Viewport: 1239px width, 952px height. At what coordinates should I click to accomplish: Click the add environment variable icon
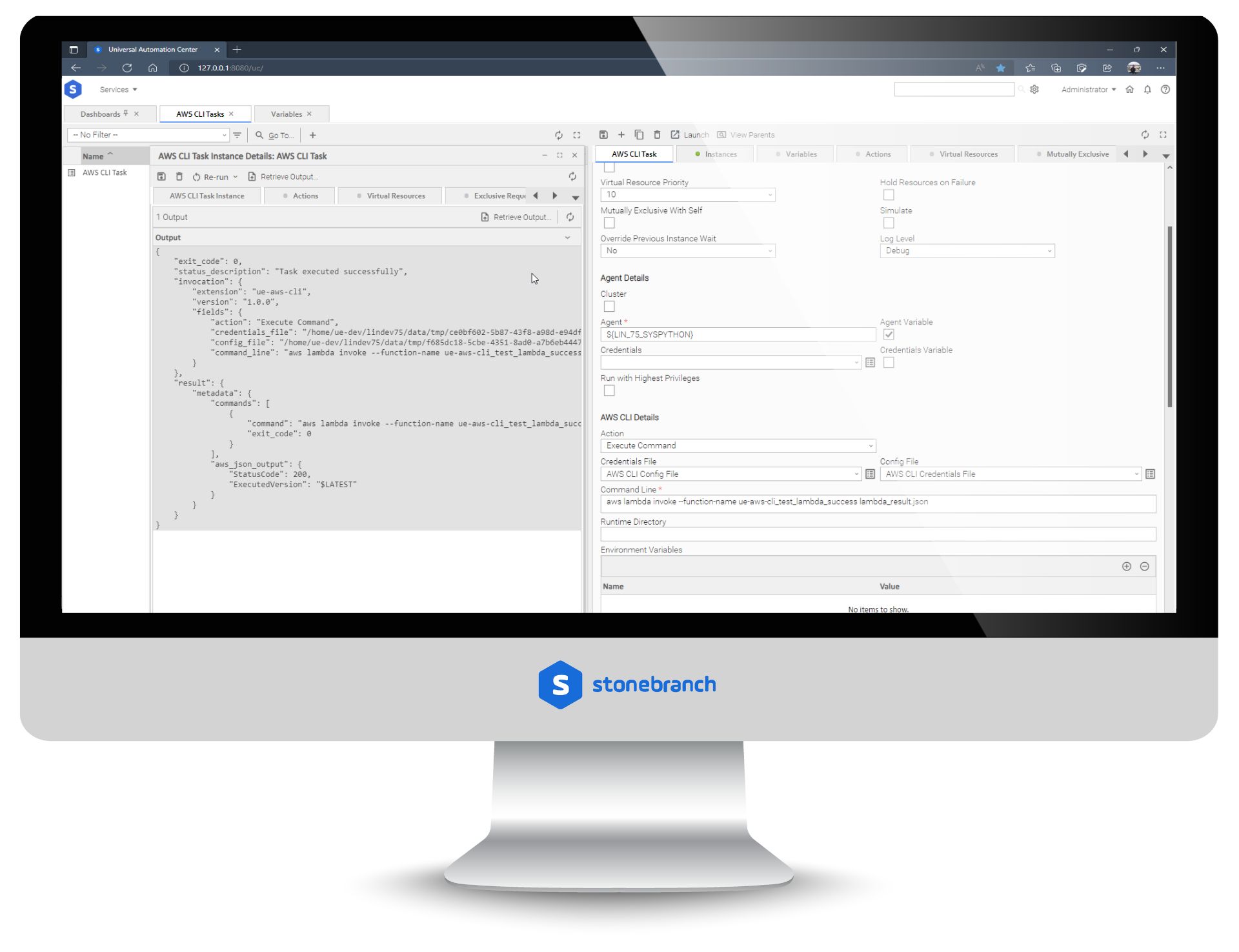click(1127, 567)
